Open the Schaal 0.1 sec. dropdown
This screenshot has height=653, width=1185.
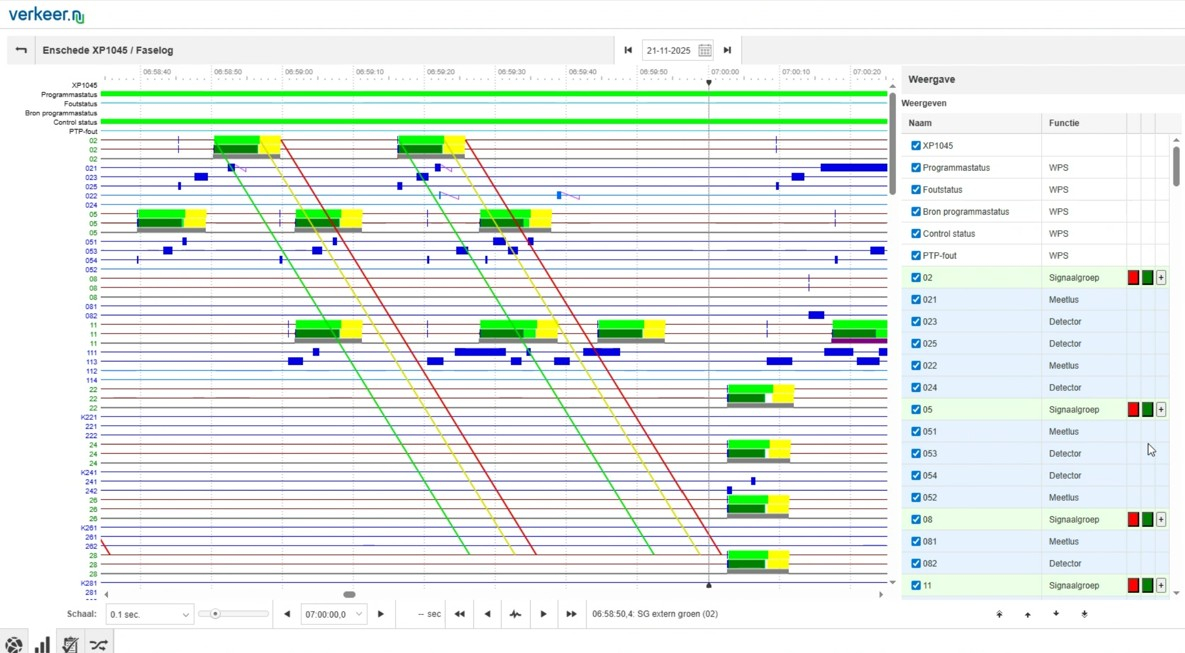tap(149, 614)
